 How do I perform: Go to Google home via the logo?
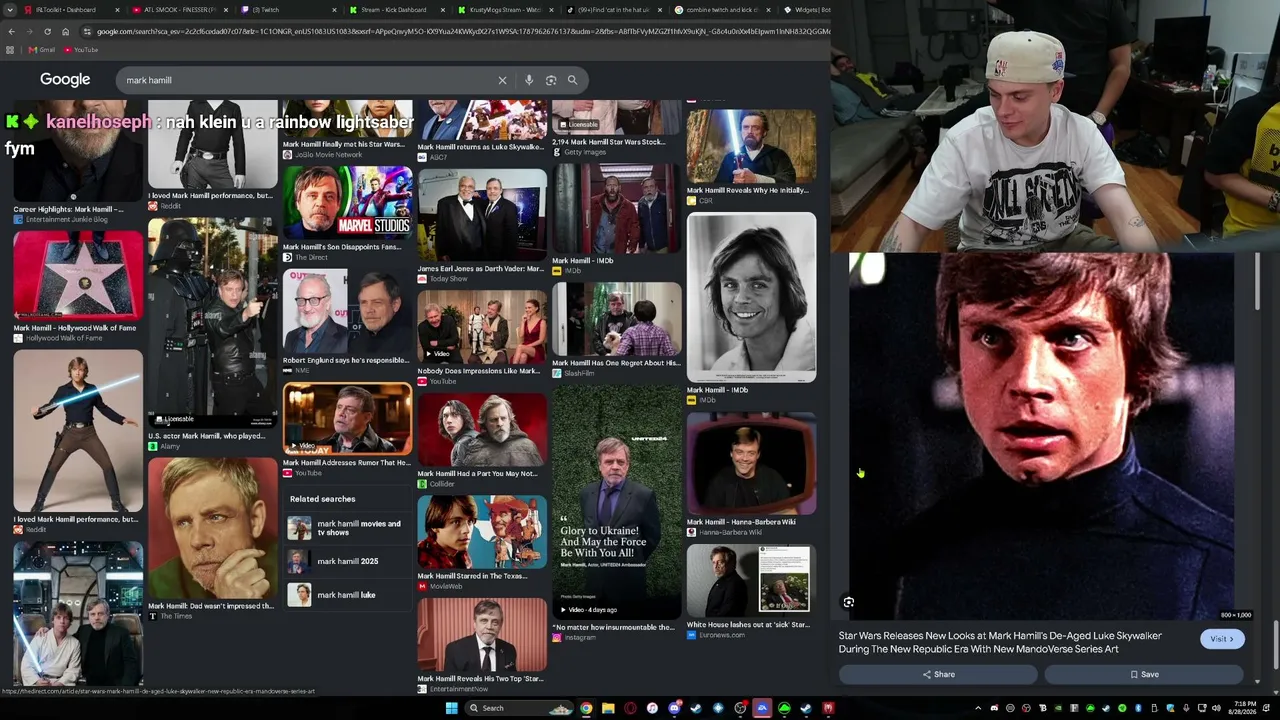point(65,79)
